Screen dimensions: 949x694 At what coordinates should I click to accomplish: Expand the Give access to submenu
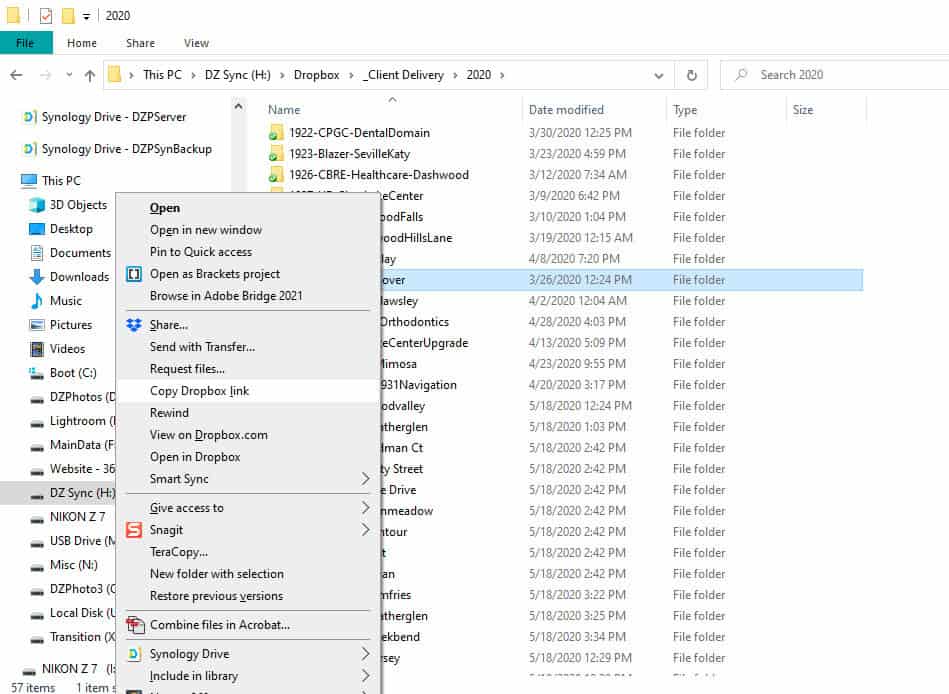(x=365, y=508)
